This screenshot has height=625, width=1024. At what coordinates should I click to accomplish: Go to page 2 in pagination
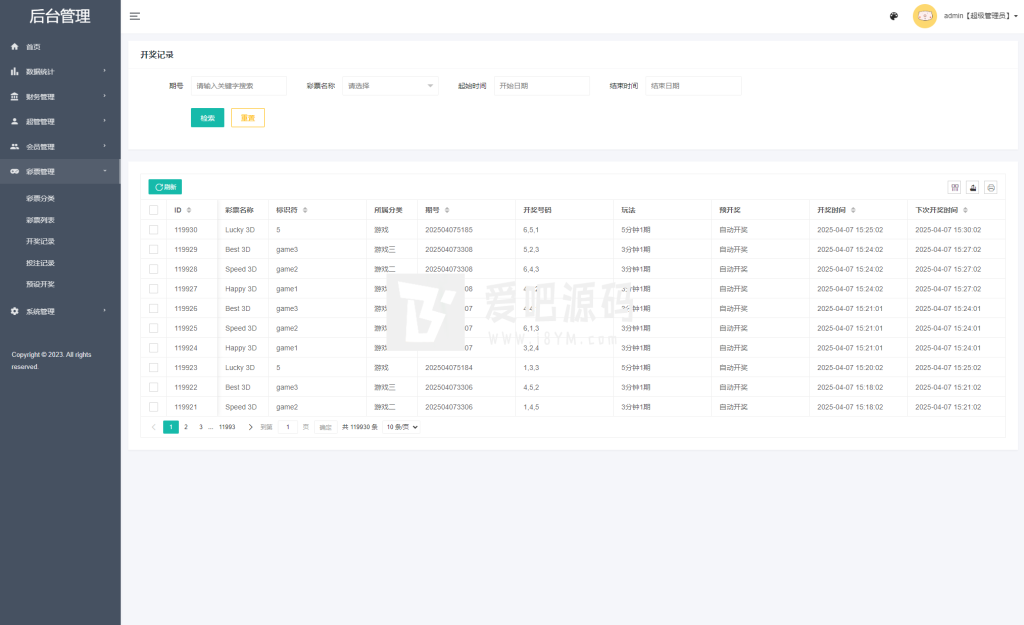coord(186,427)
